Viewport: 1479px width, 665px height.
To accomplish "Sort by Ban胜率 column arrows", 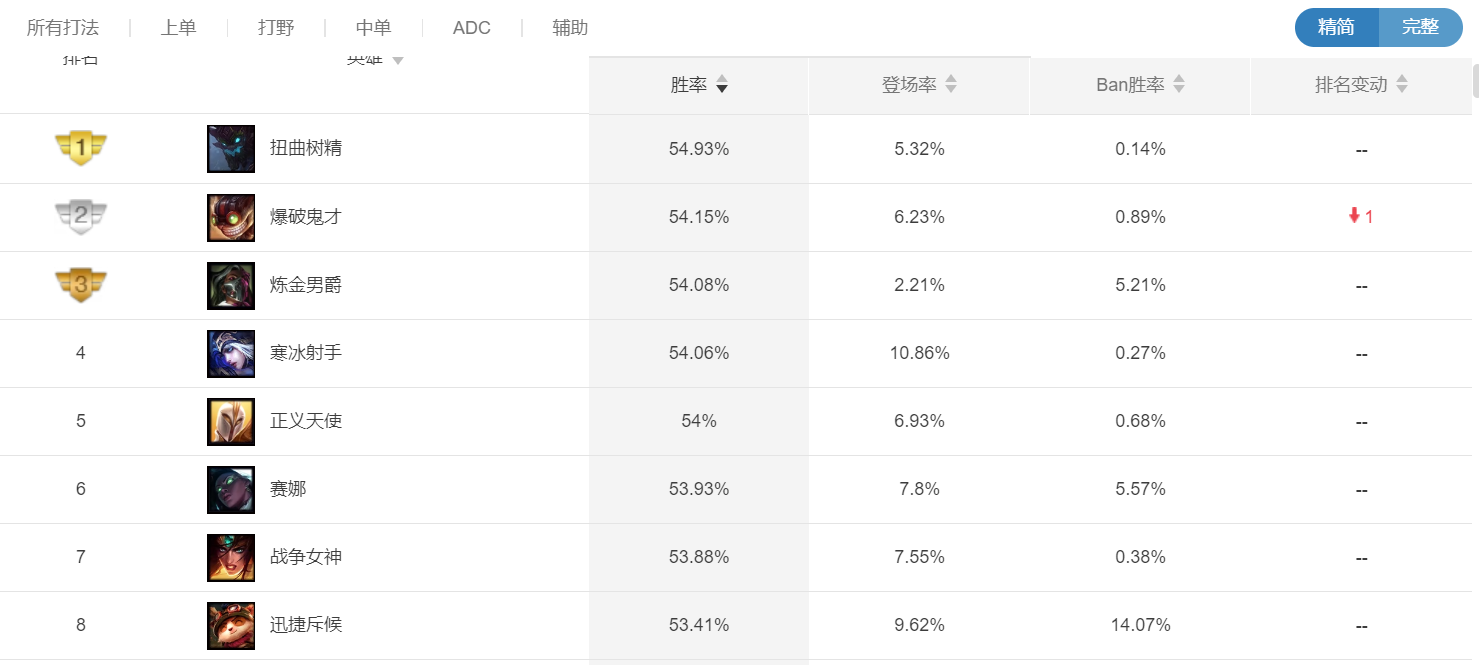I will point(1179,85).
